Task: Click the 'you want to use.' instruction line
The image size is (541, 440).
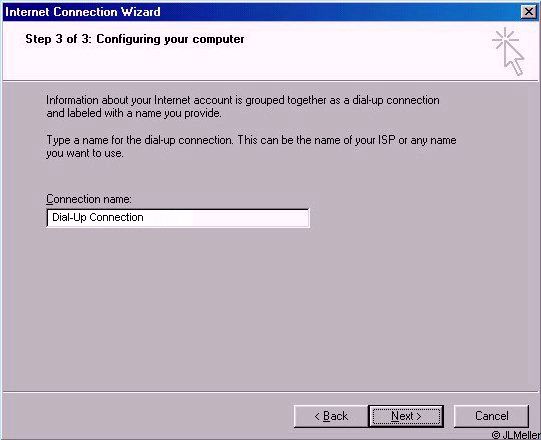Action: [x=85, y=153]
